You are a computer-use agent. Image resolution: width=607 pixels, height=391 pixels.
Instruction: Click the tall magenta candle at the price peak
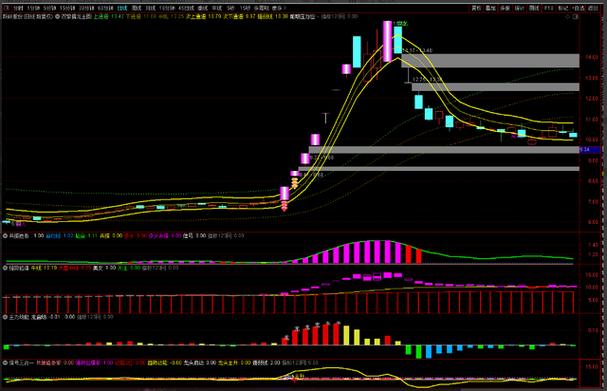387,41
